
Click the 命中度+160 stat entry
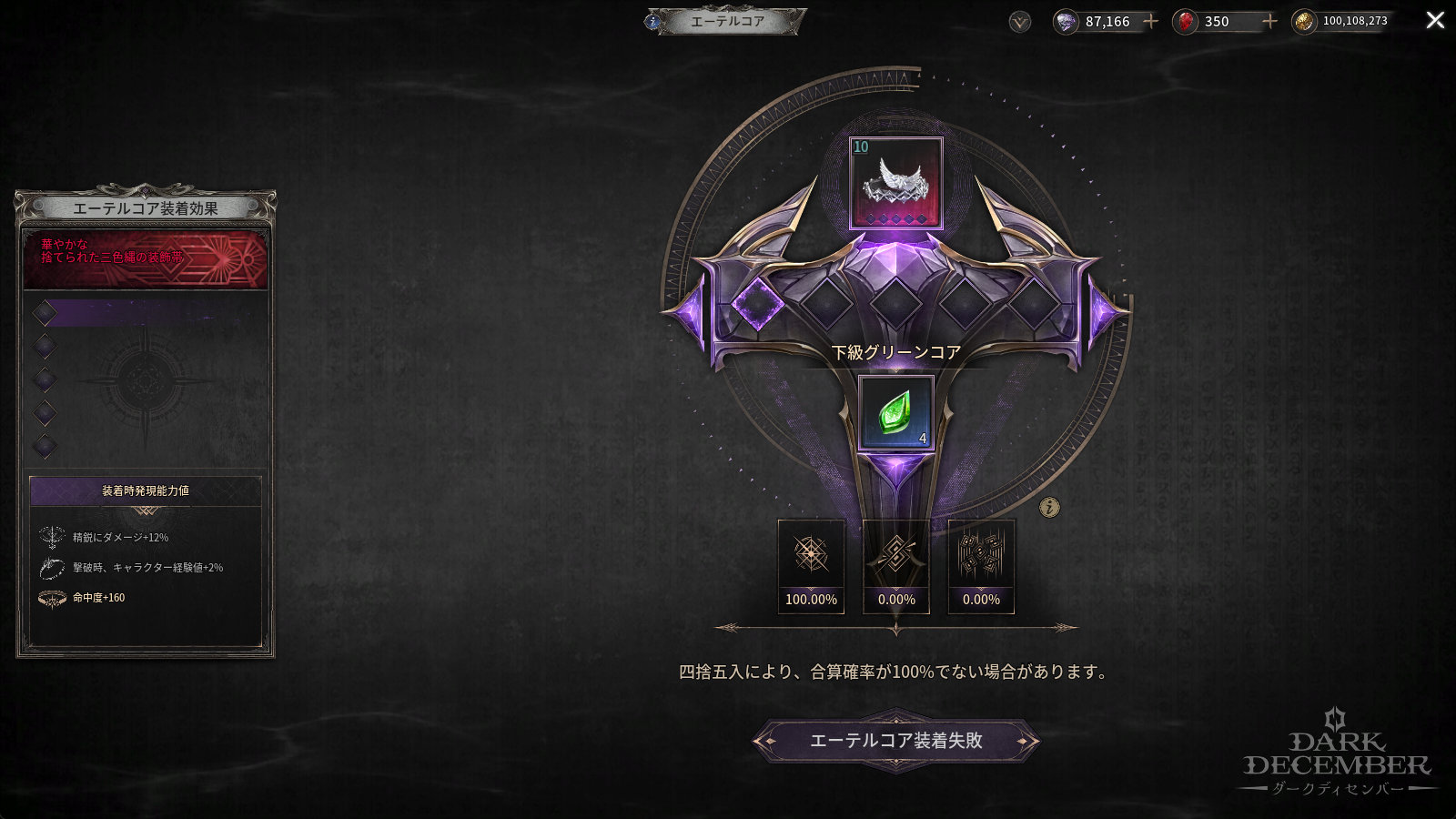(x=99, y=598)
